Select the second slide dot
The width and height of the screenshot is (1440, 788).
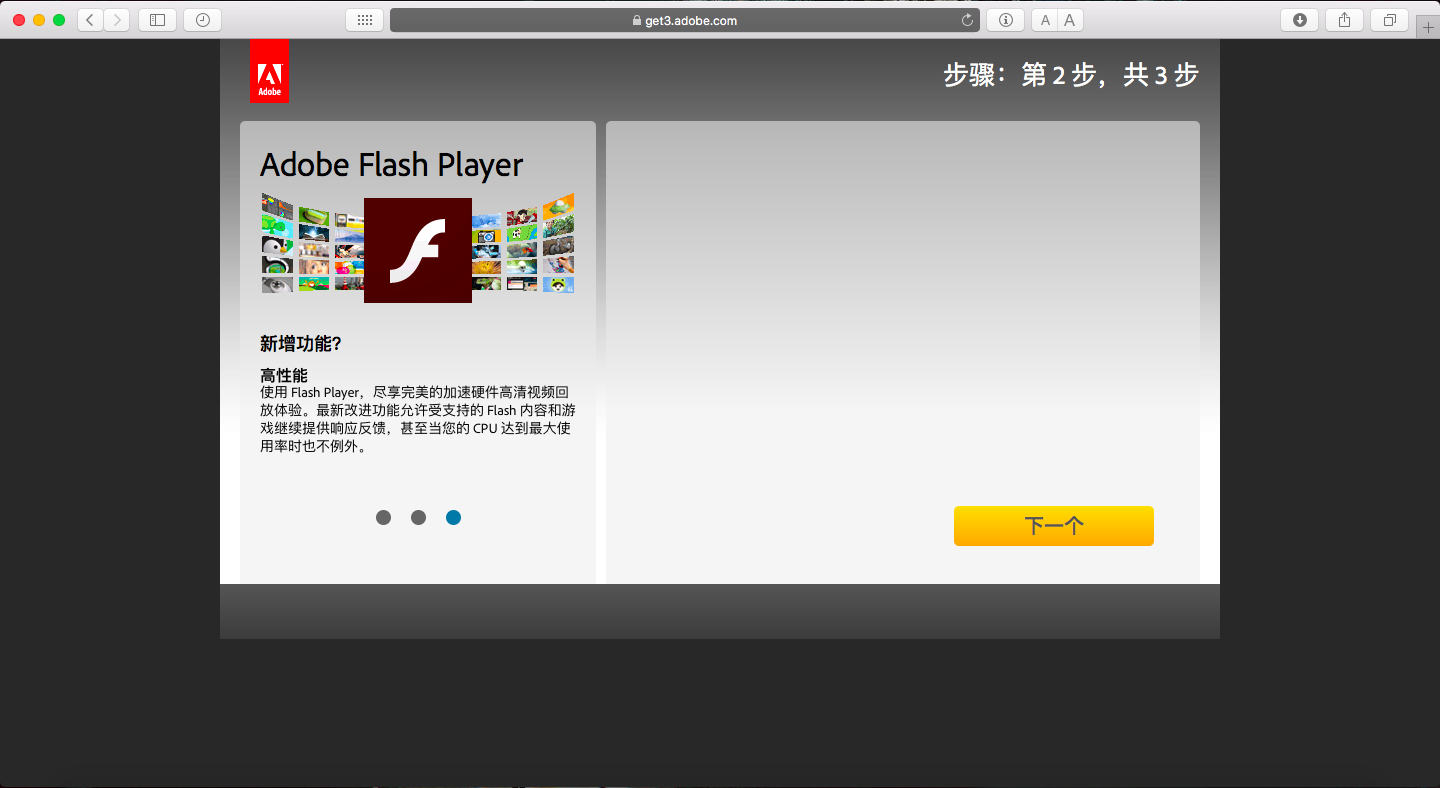pyautogui.click(x=418, y=517)
